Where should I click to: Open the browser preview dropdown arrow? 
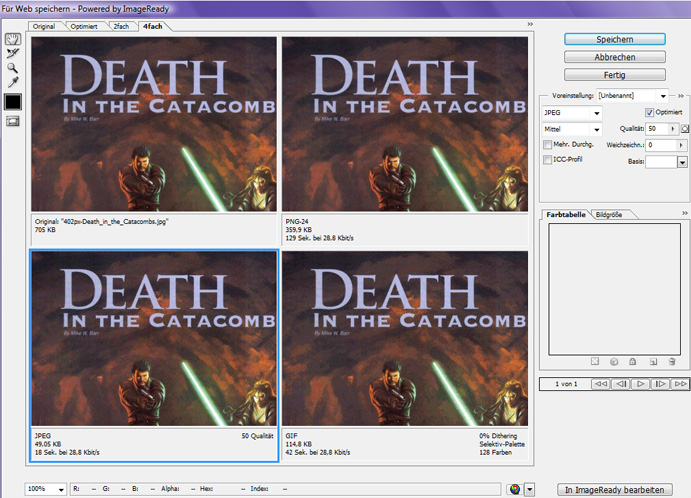point(530,489)
